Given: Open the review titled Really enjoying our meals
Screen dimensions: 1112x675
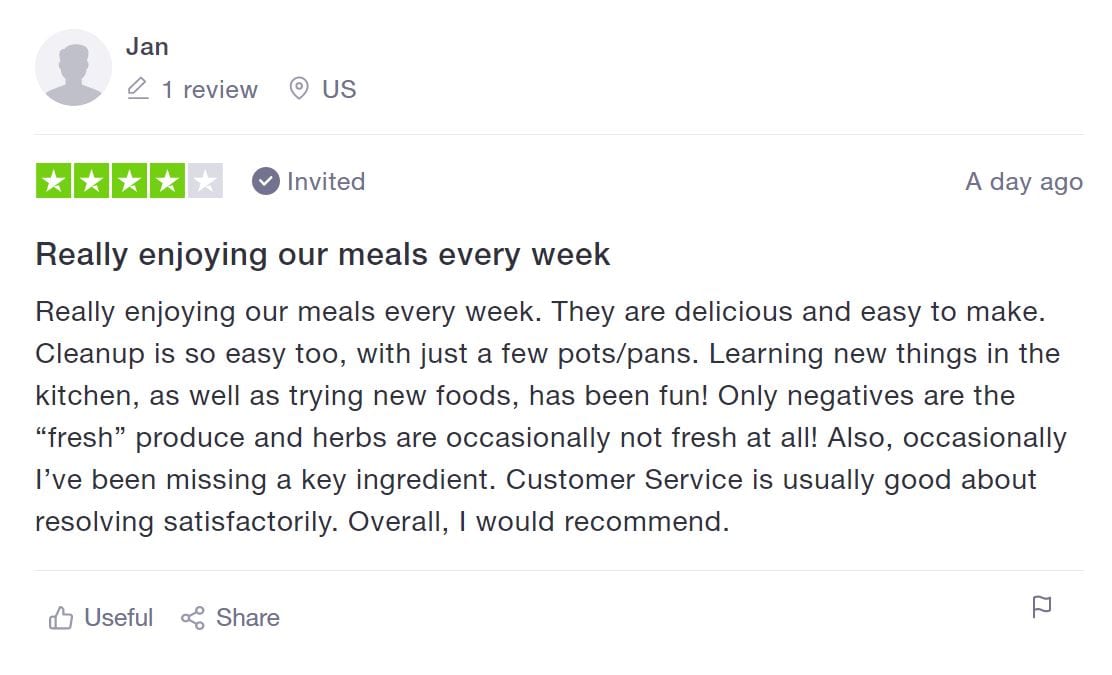Looking at the screenshot, I should click(322, 254).
